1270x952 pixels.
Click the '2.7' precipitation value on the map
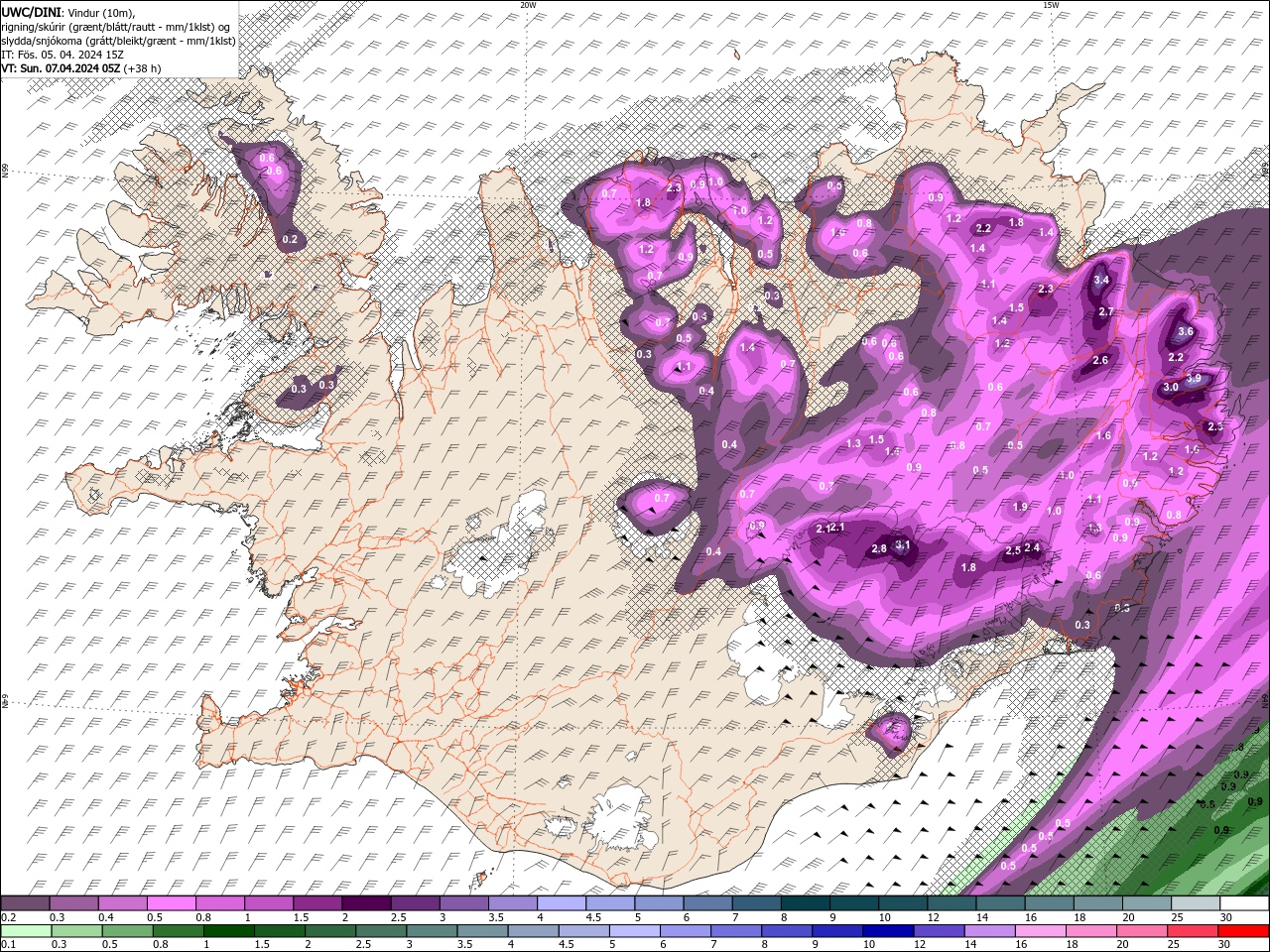(1107, 312)
